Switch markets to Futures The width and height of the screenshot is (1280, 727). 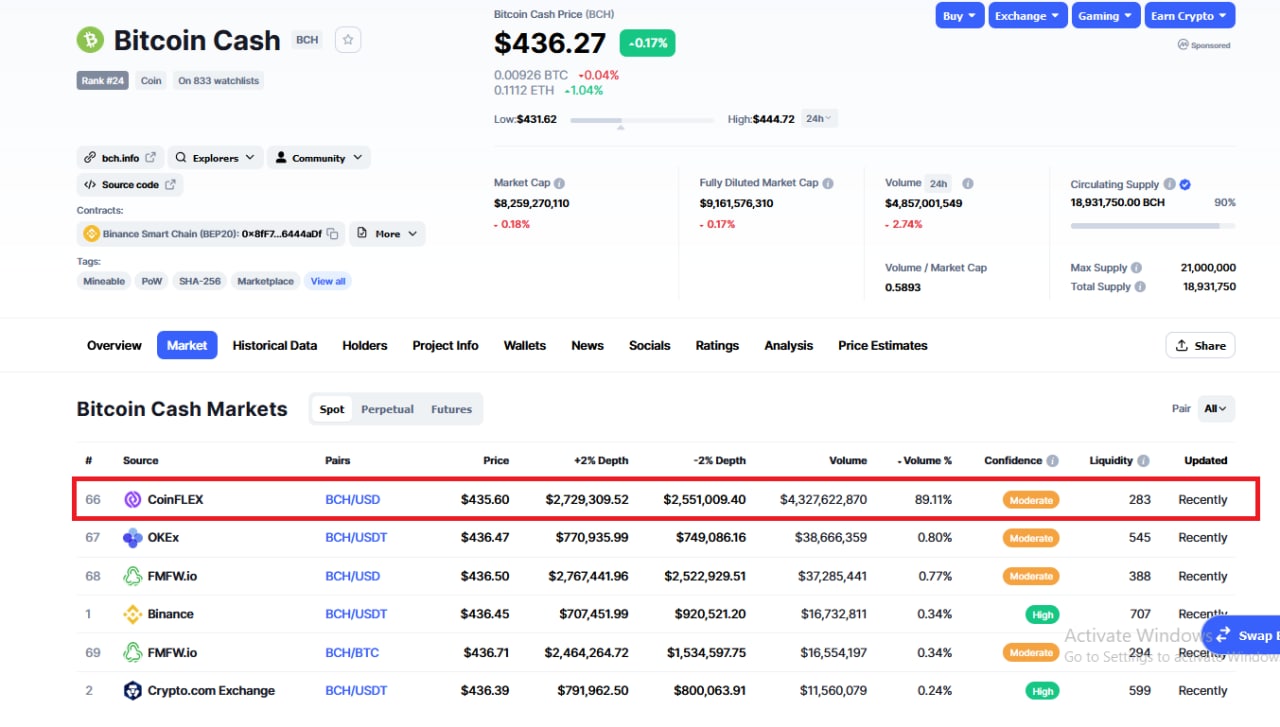point(451,409)
